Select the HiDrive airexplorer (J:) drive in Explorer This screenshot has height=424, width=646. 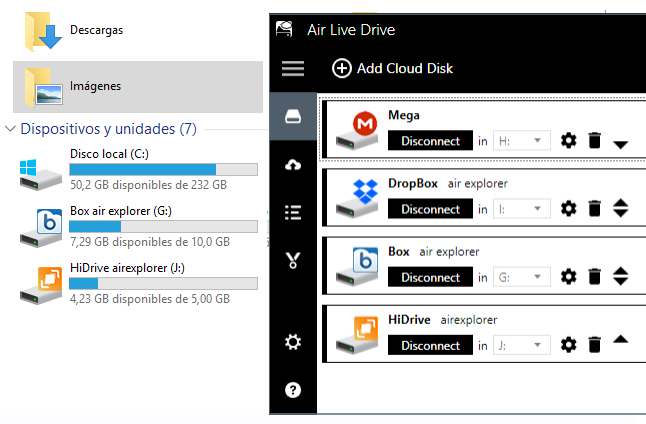pos(138,284)
